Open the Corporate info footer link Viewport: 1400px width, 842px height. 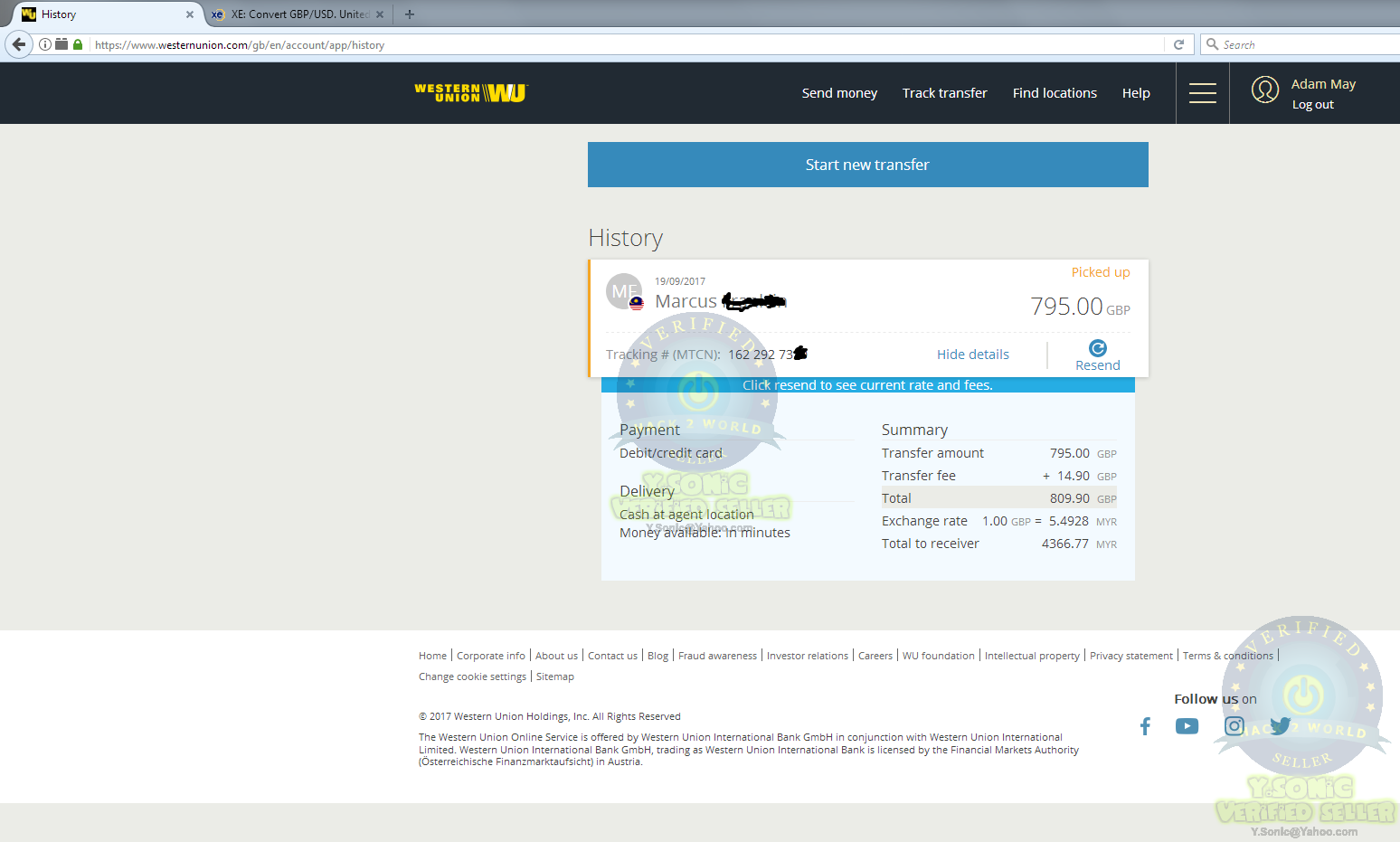[491, 656]
